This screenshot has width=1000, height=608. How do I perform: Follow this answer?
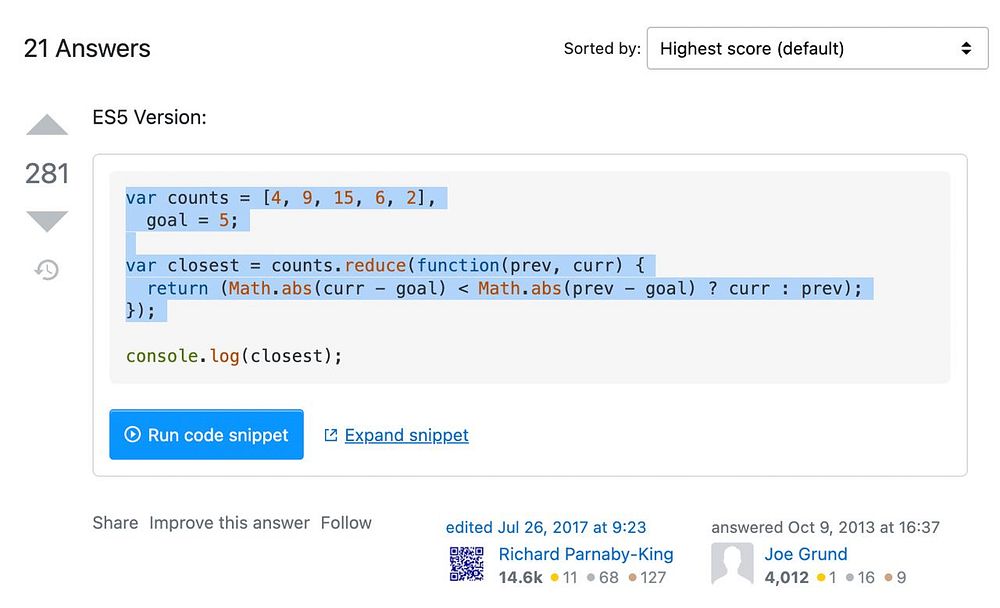346,523
